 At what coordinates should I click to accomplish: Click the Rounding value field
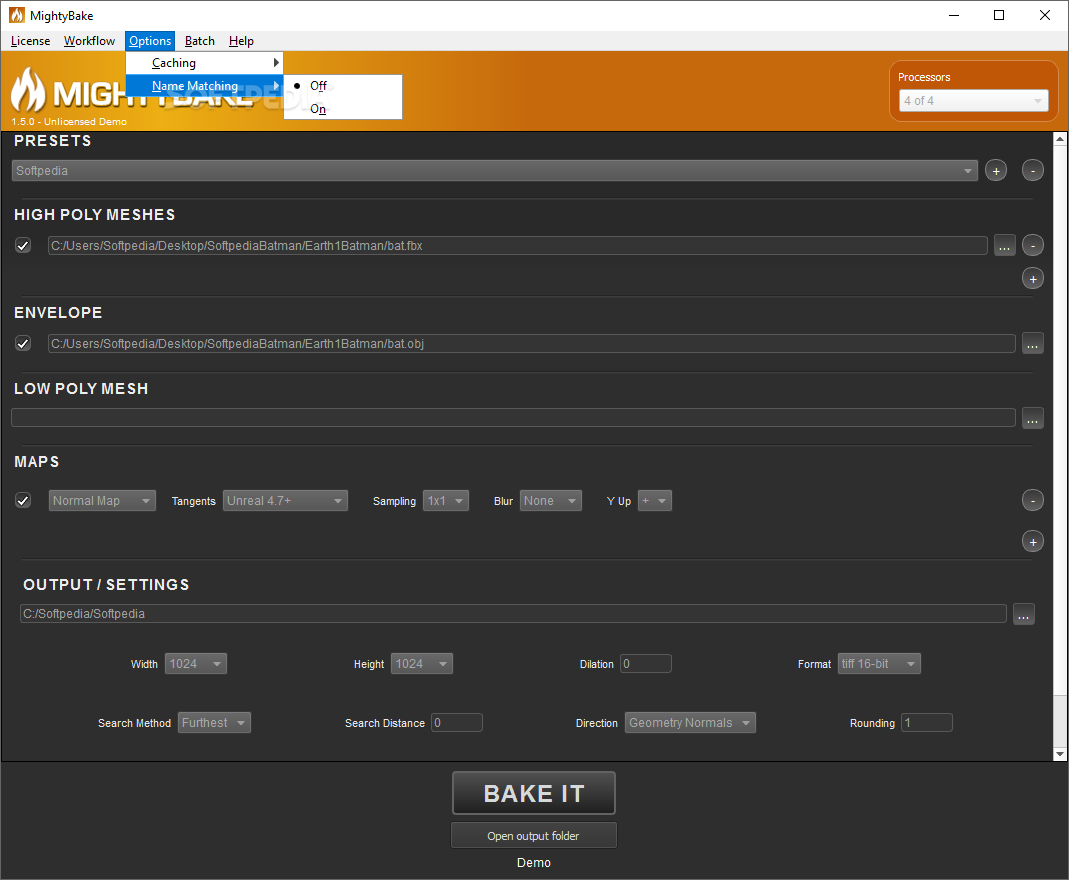pos(927,723)
